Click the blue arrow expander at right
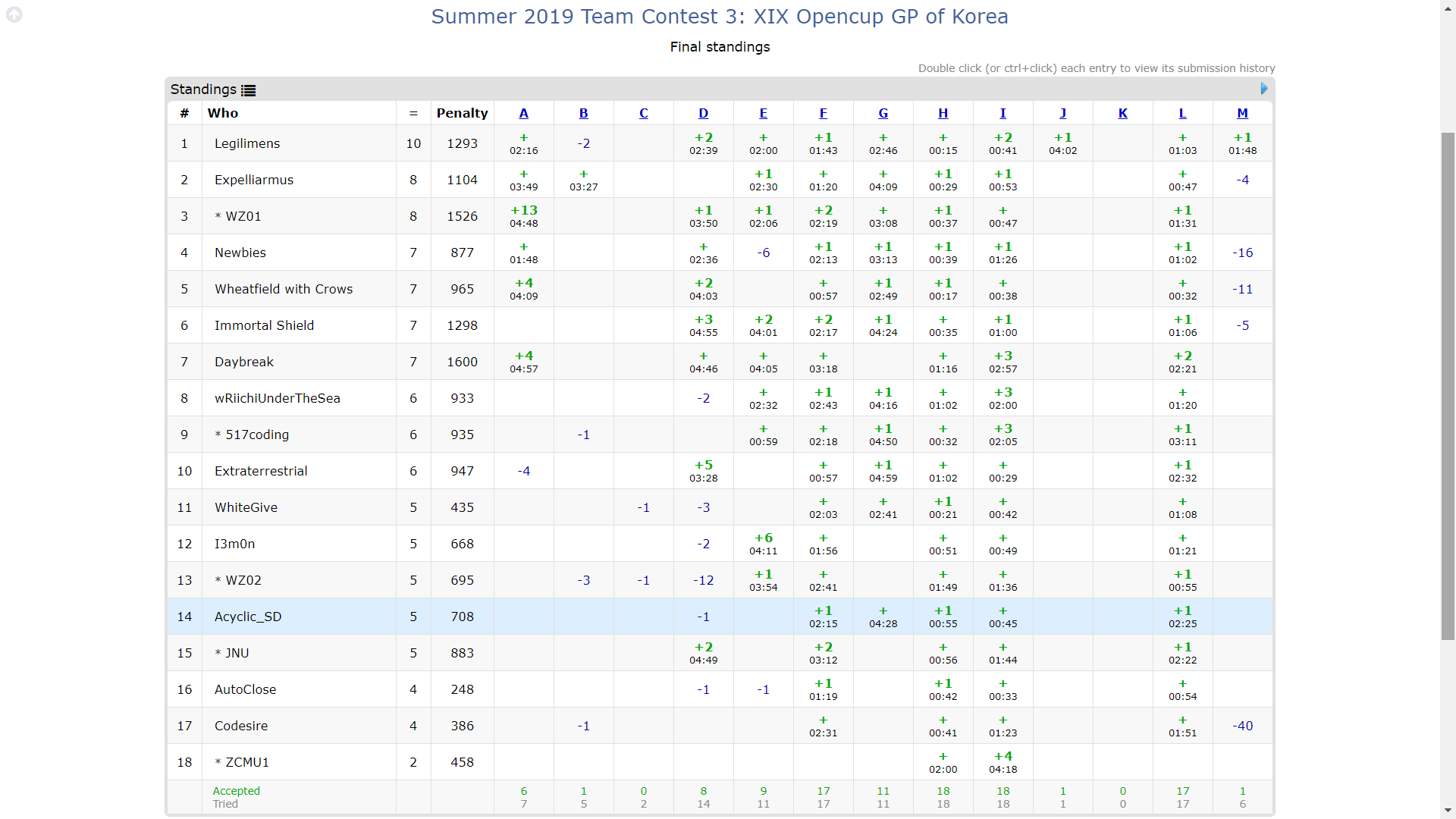Screen dimensions: 1456x819 (x=1263, y=89)
